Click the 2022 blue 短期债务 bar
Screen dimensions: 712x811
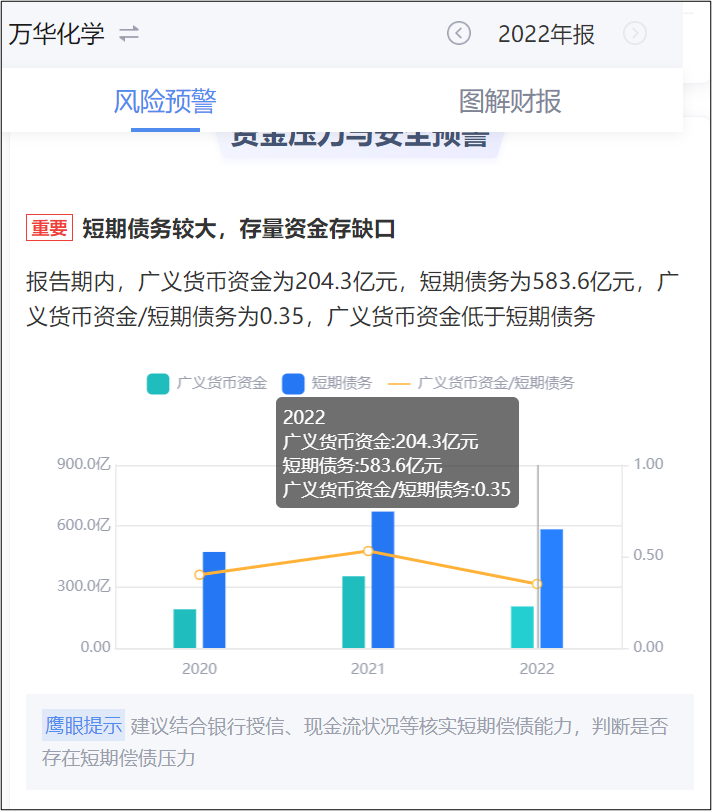[552, 589]
